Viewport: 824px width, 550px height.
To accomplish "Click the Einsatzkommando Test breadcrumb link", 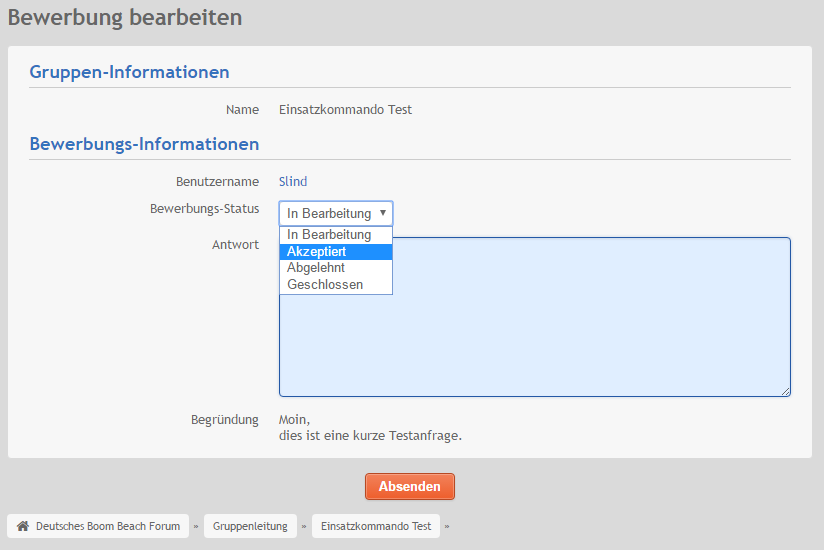I will [376, 526].
